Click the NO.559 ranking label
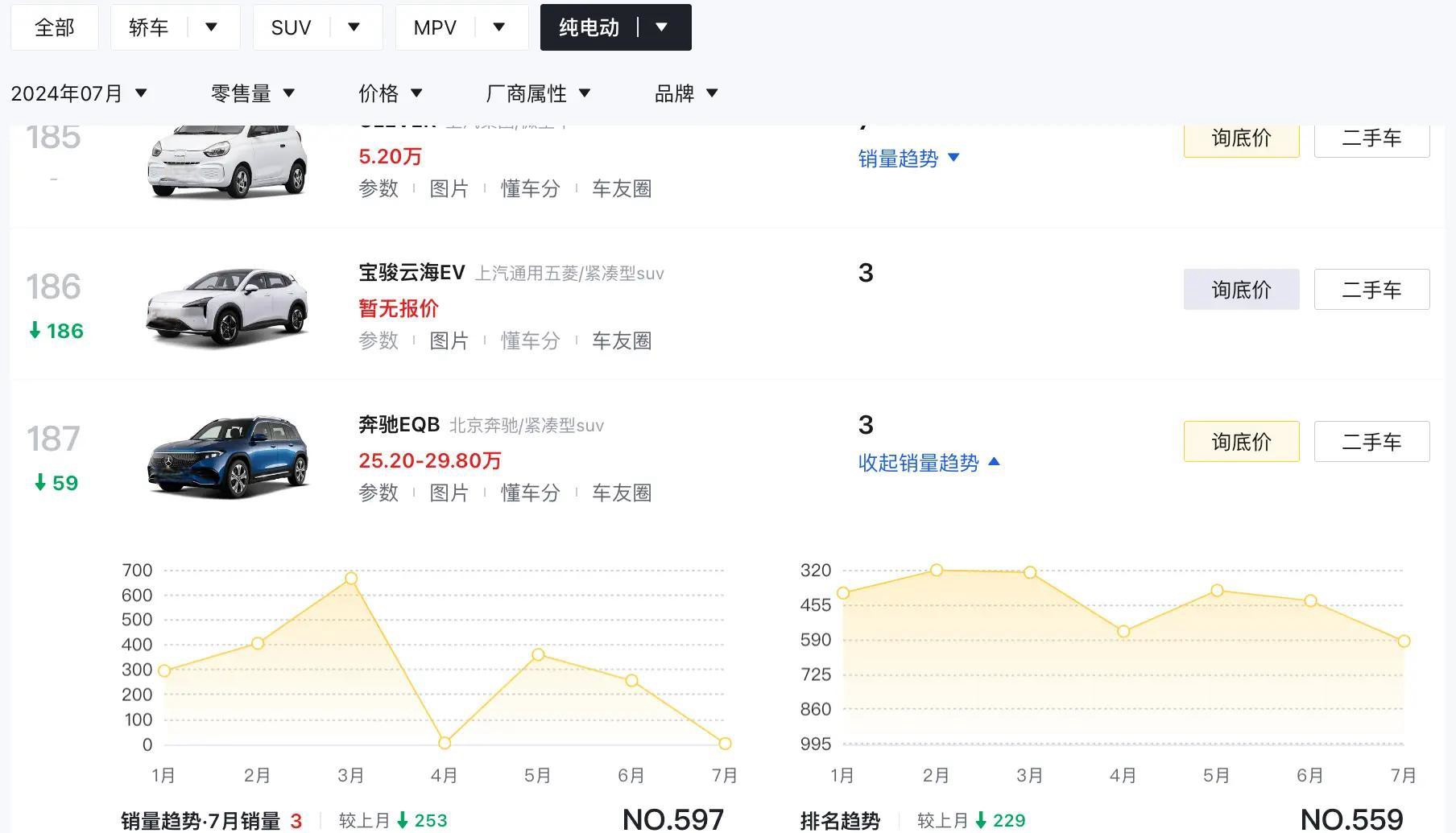 1352,820
